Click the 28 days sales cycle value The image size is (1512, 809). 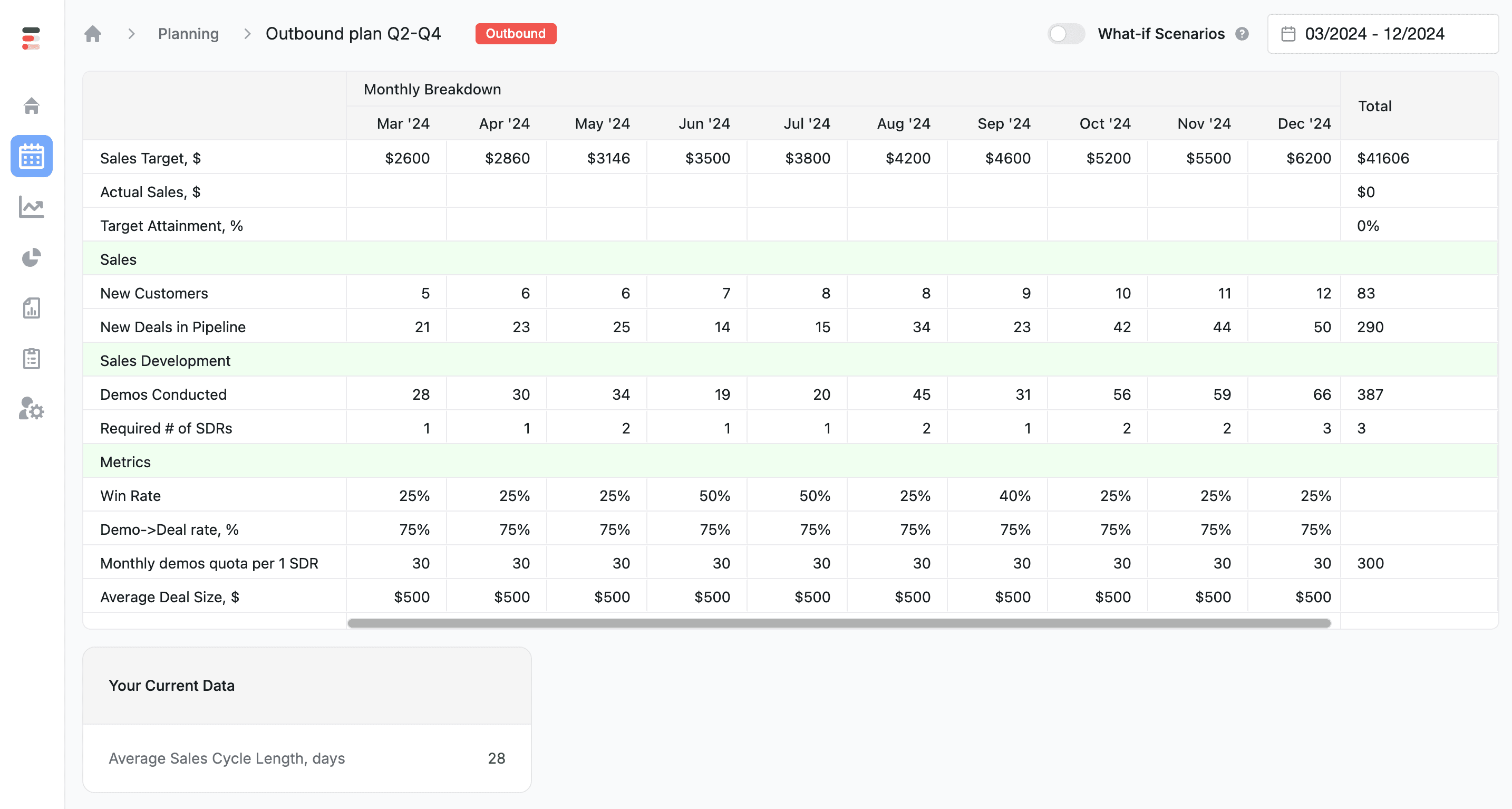click(497, 758)
